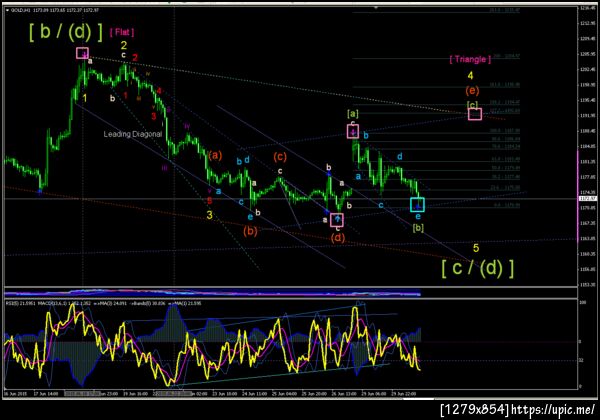Select the orange '(e)' wave label
600x420 pixels.
point(472,91)
